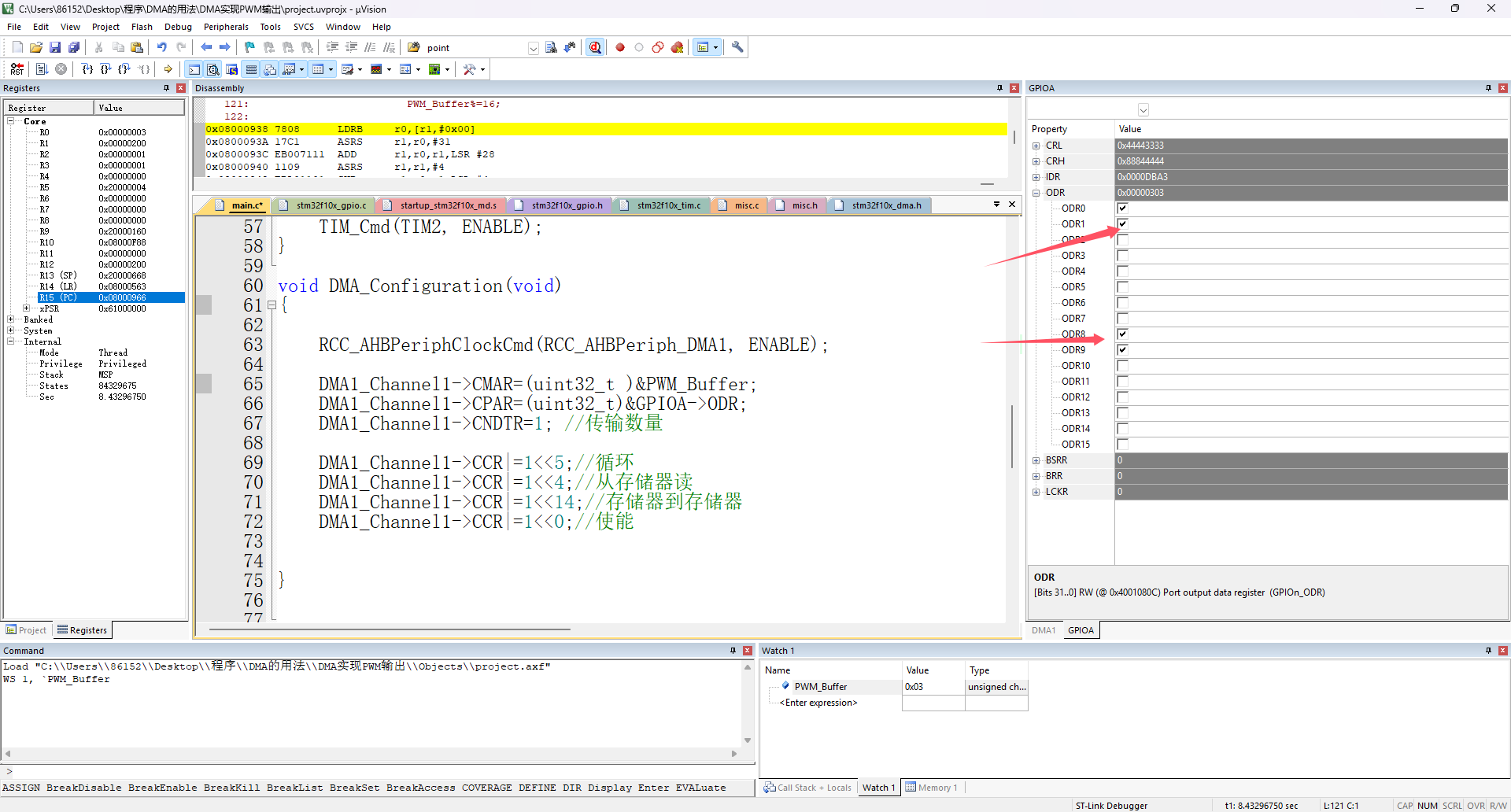Toggle Command window icon
This screenshot has width=1511, height=812.
(194, 69)
